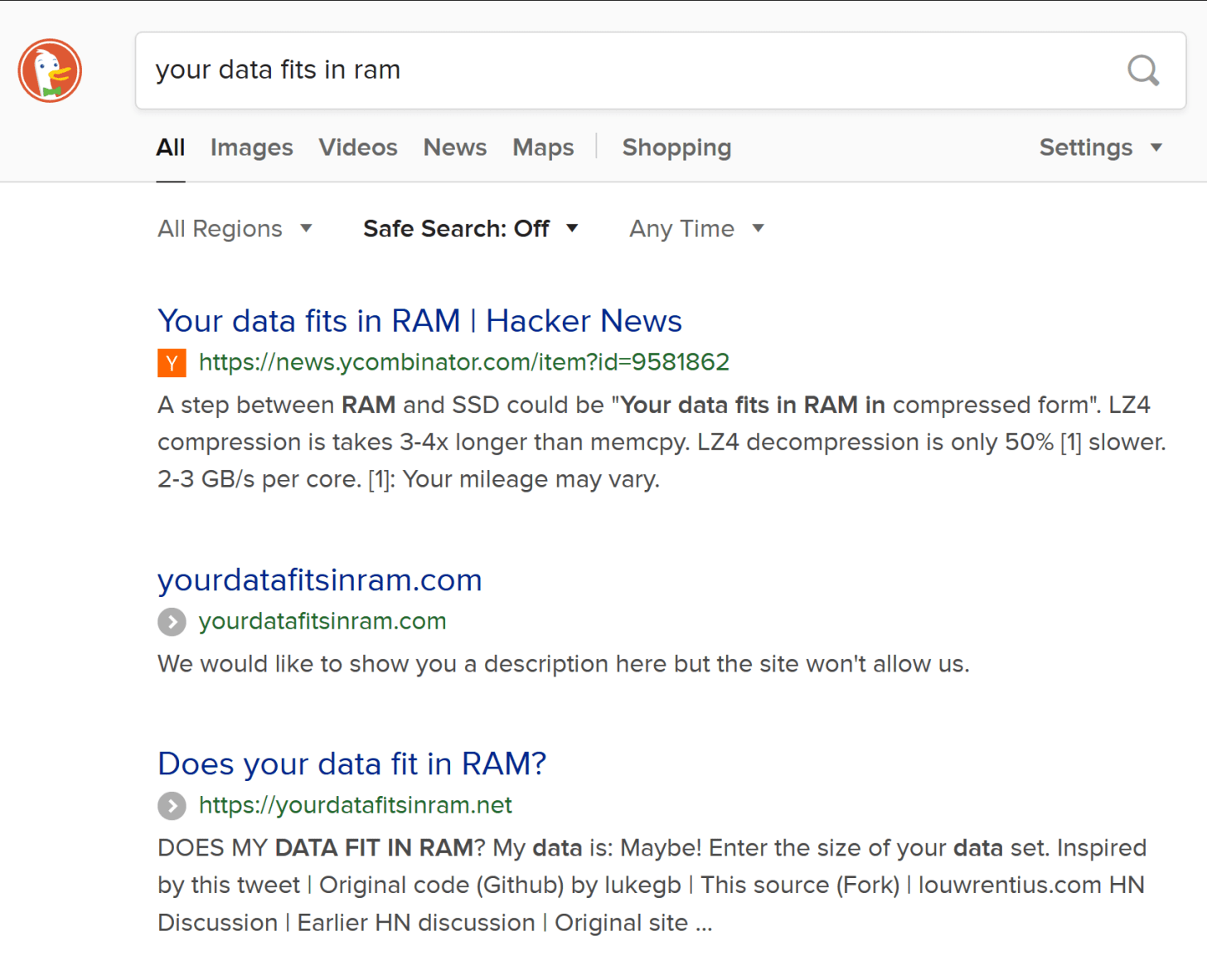1207x980 pixels.
Task: Select the Shopping tab
Action: tap(676, 148)
